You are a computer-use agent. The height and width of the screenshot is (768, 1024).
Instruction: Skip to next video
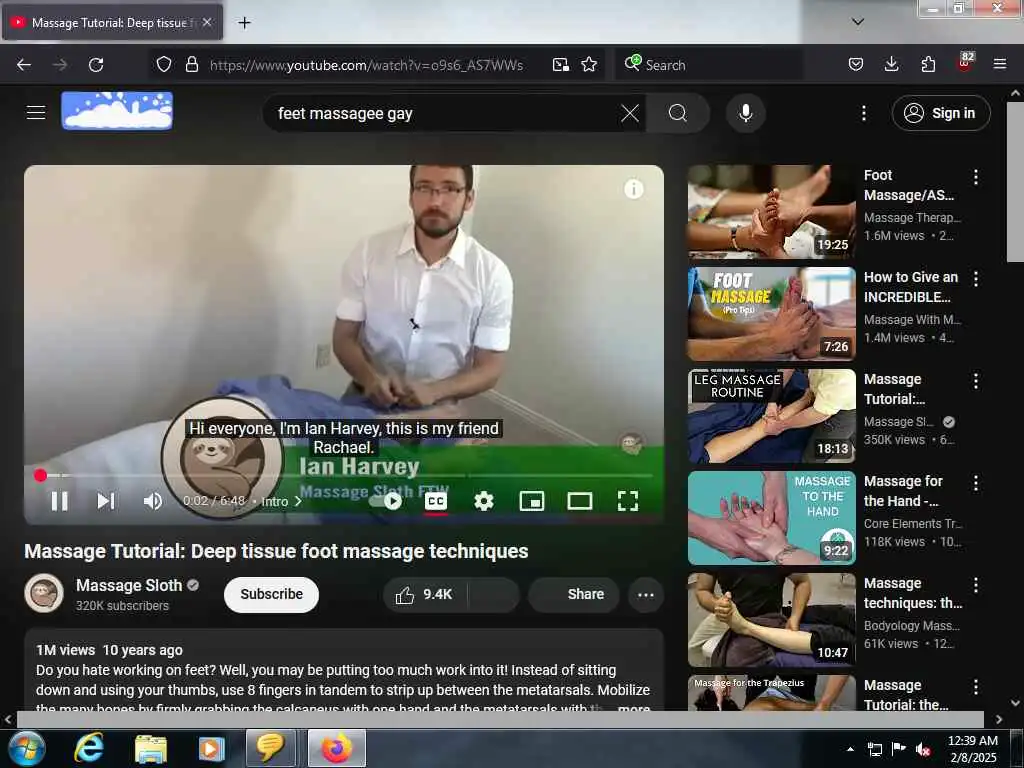click(106, 501)
